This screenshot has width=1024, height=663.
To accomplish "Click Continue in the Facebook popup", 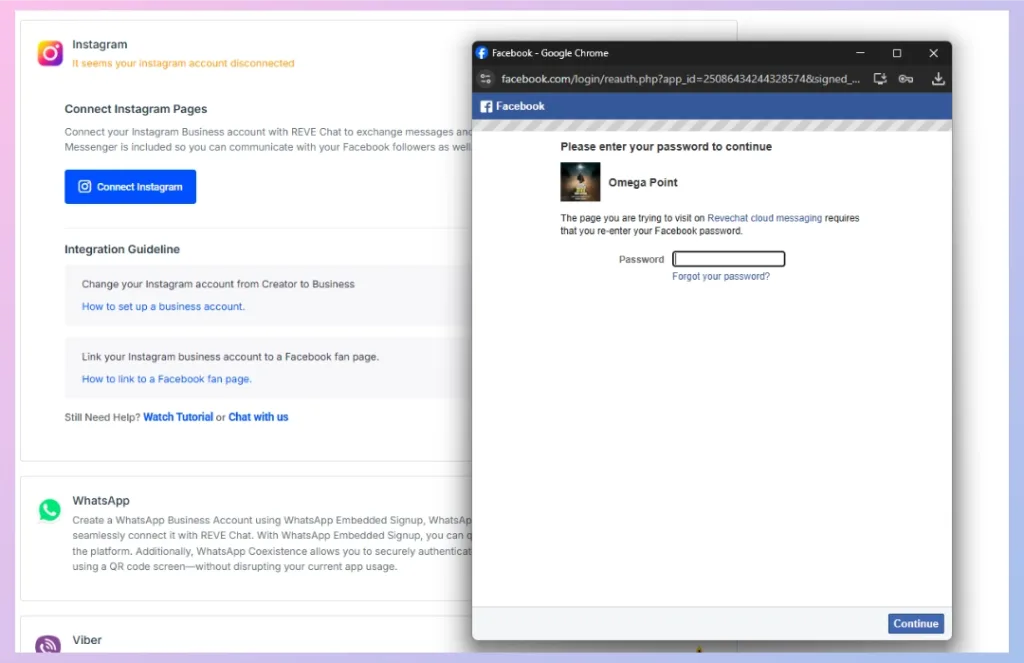I will (916, 623).
